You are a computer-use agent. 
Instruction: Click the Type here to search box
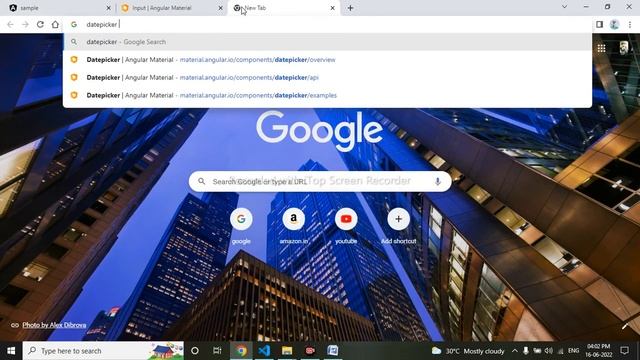coord(103,351)
